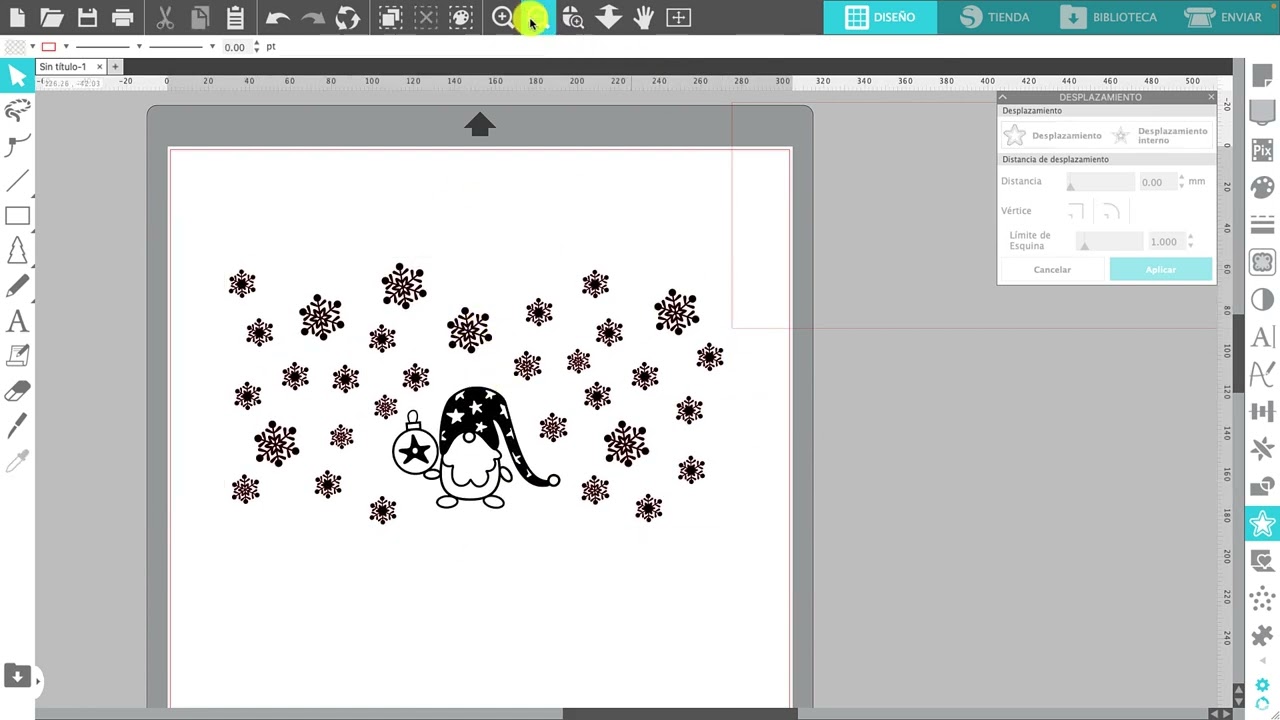Adjust the Límite de Esquina 1.000 stepper
Image resolution: width=1280 pixels, height=720 pixels.
coord(1190,241)
